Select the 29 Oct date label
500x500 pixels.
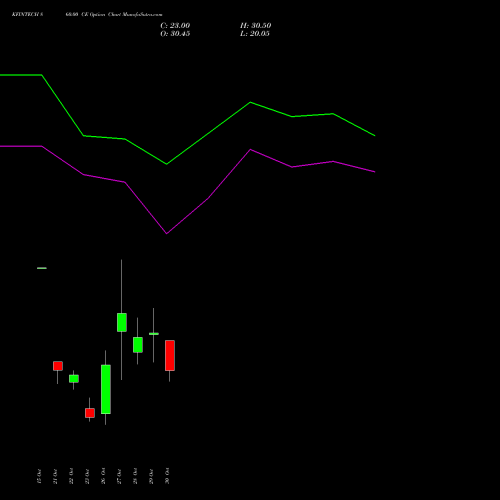click(151, 476)
